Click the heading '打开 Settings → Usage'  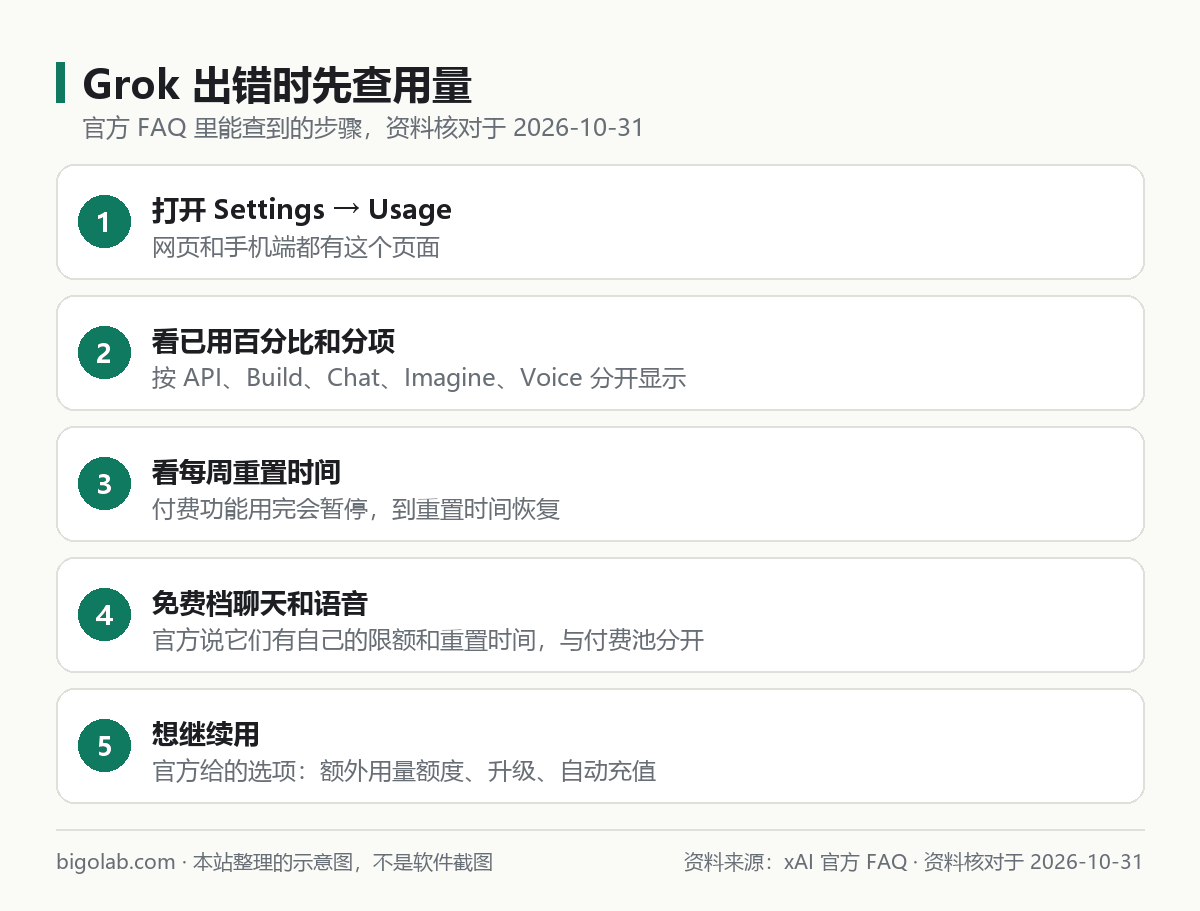click(302, 209)
